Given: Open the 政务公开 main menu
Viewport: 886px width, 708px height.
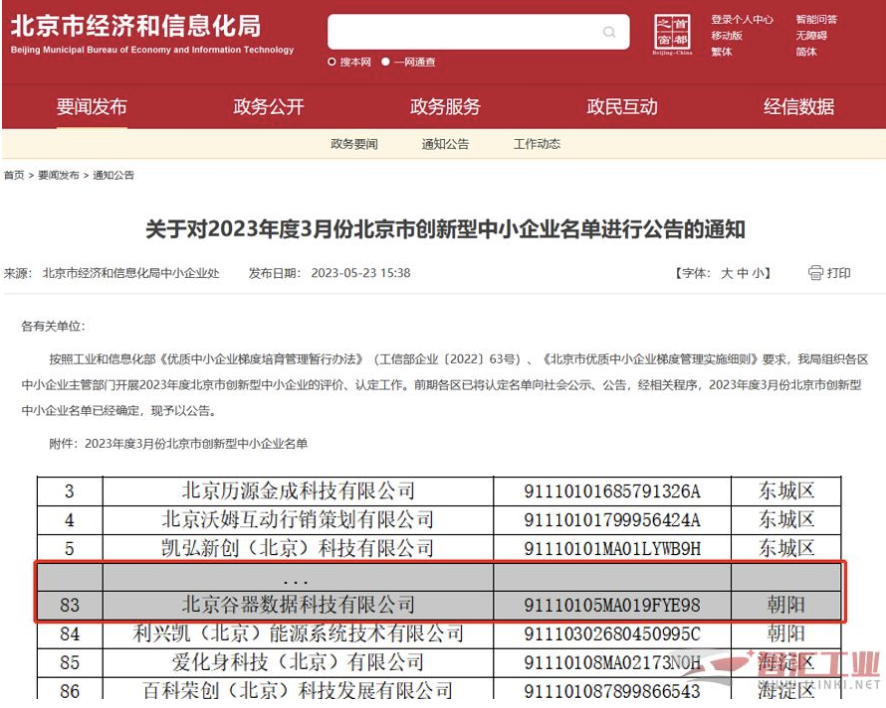Looking at the screenshot, I should coord(268,107).
